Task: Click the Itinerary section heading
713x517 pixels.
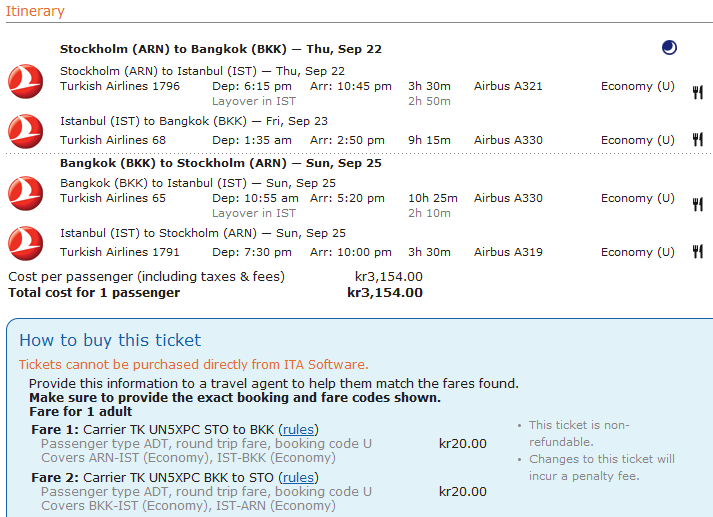Action: click(x=36, y=11)
